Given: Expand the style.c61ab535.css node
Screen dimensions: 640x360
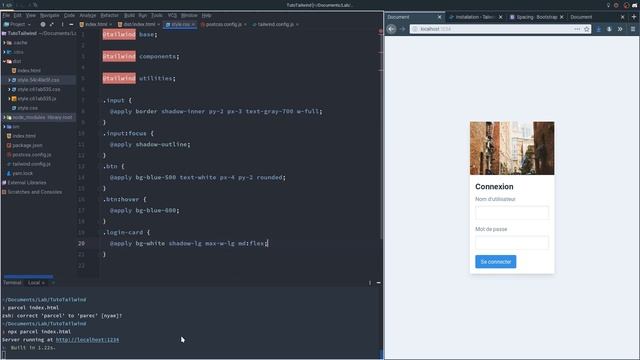Looking at the screenshot, I should click(9, 89).
